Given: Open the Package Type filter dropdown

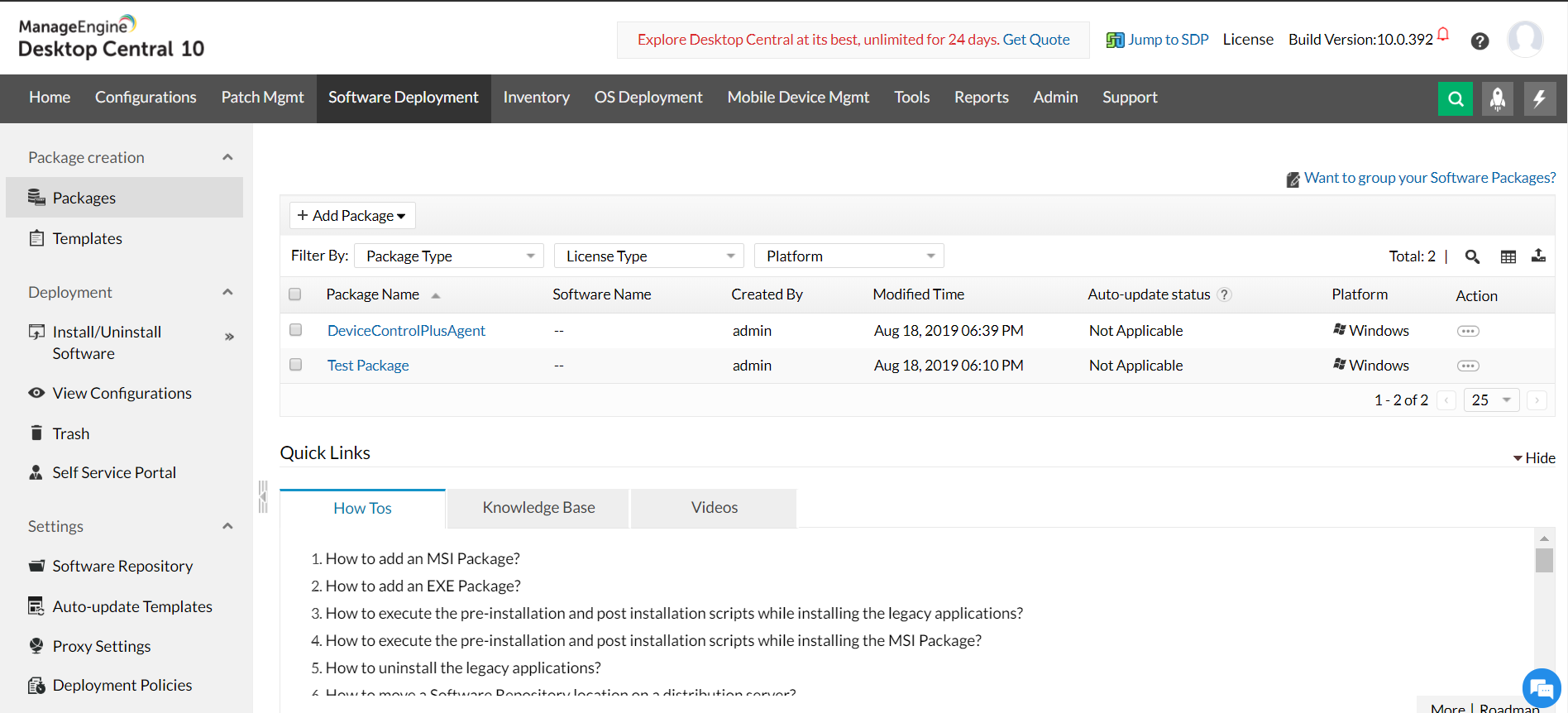Looking at the screenshot, I should [x=449, y=256].
